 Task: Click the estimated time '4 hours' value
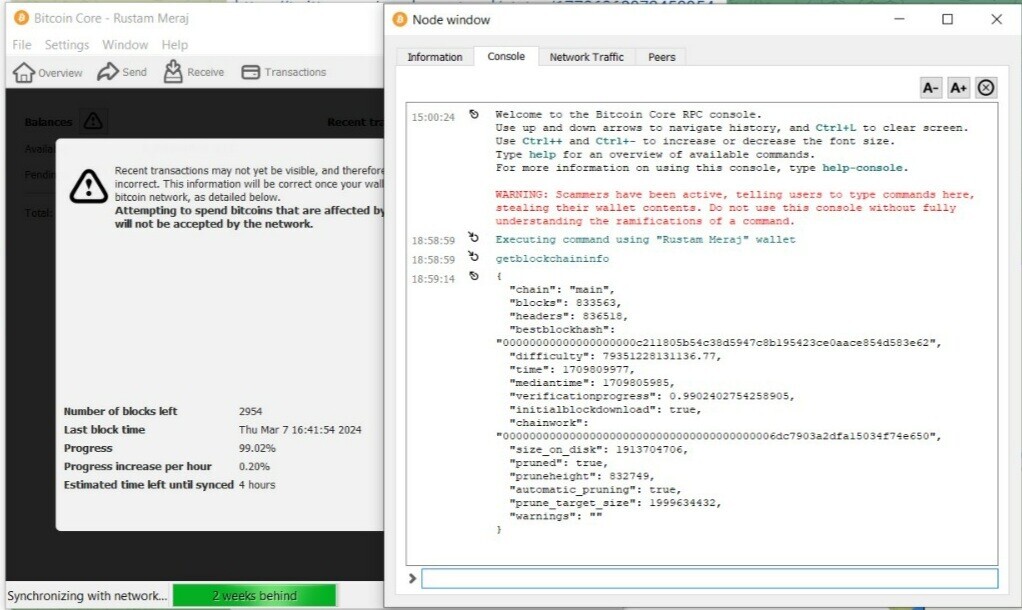coord(257,485)
